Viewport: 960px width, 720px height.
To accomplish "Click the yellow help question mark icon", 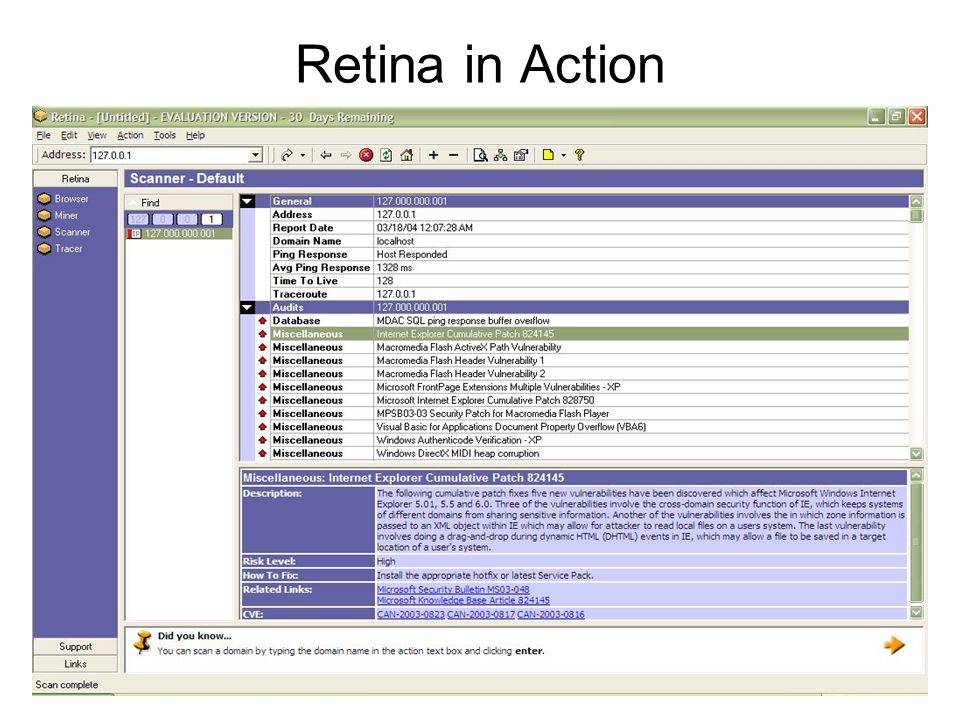I will 579,155.
